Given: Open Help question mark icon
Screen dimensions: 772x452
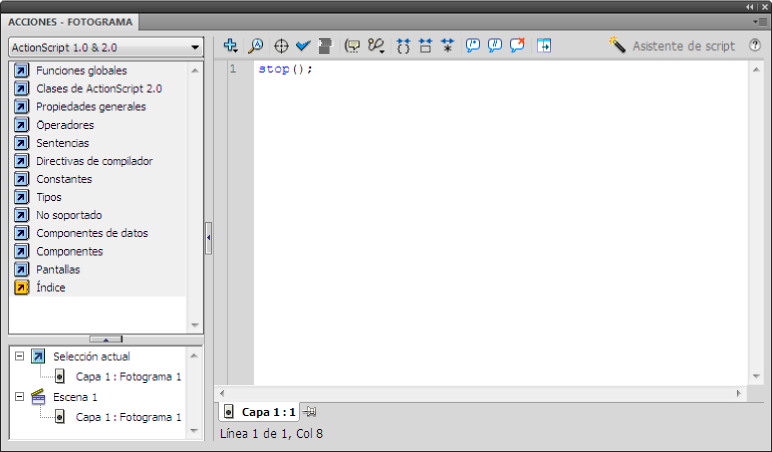Looking at the screenshot, I should (x=755, y=45).
